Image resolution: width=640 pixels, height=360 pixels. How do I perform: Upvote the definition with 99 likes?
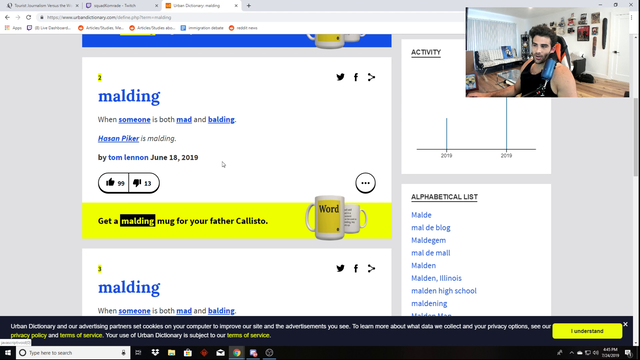click(x=114, y=183)
